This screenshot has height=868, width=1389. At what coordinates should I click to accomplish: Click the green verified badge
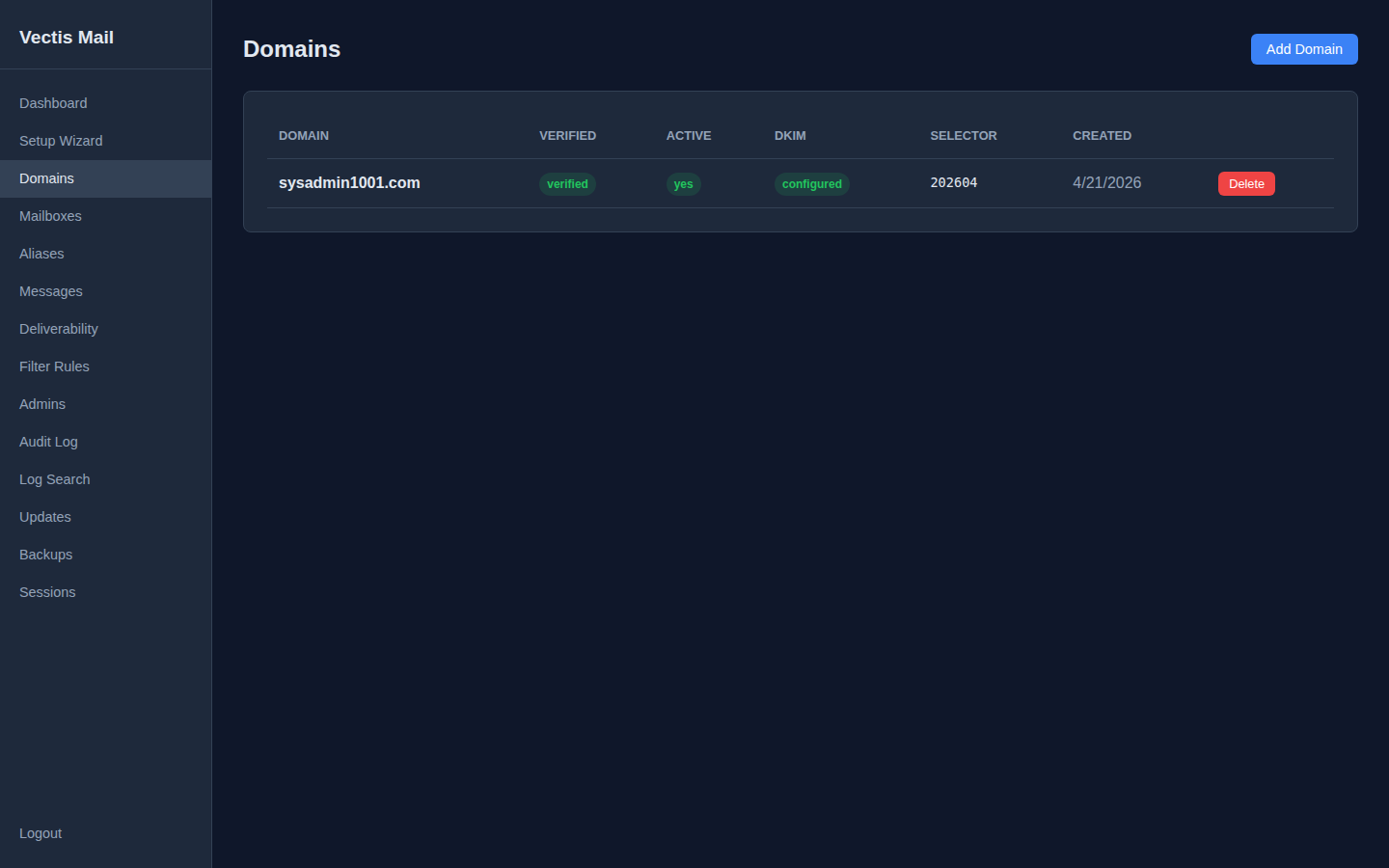pyautogui.click(x=567, y=184)
